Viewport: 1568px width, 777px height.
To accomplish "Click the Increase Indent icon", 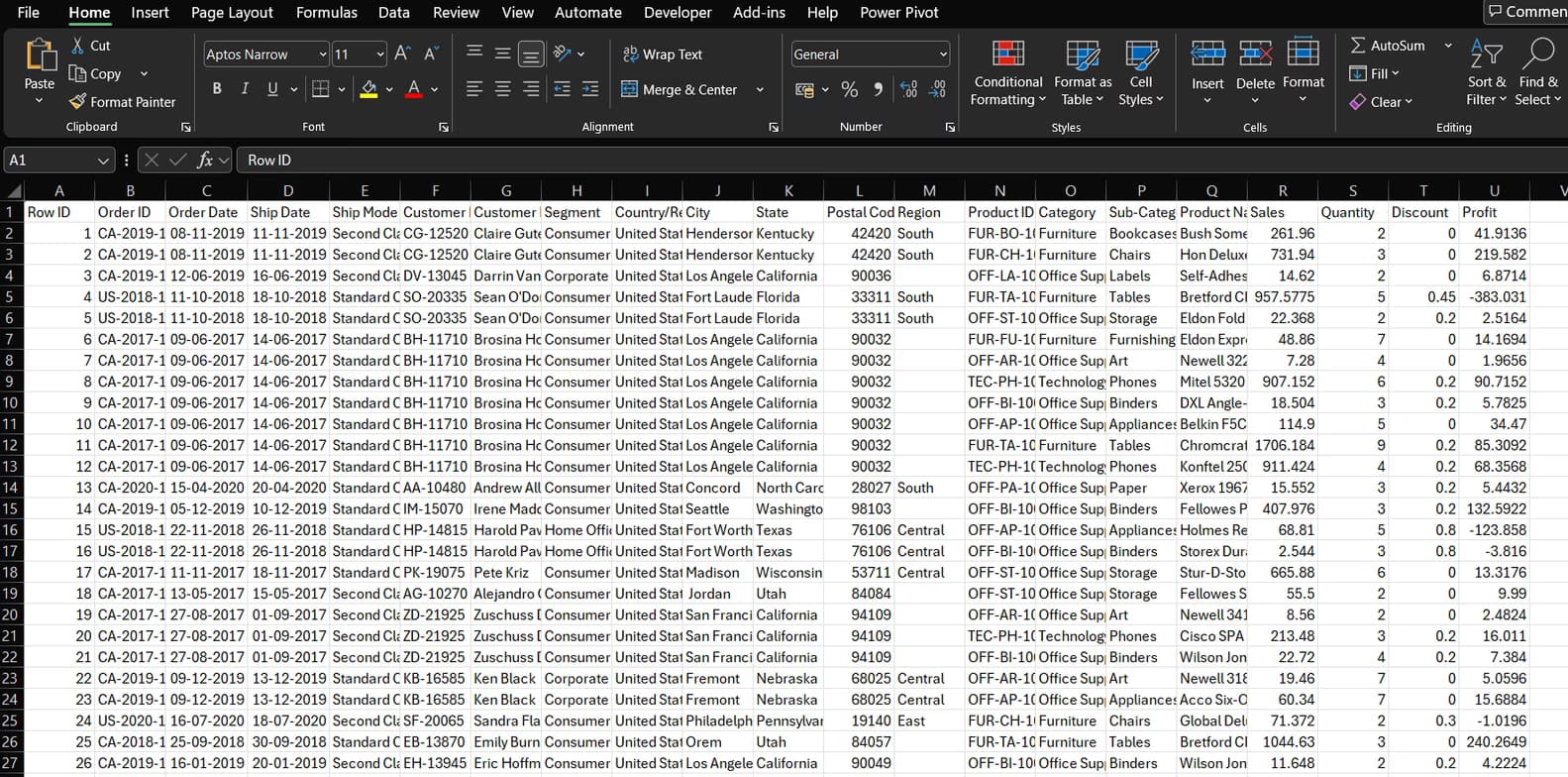I will click(590, 89).
